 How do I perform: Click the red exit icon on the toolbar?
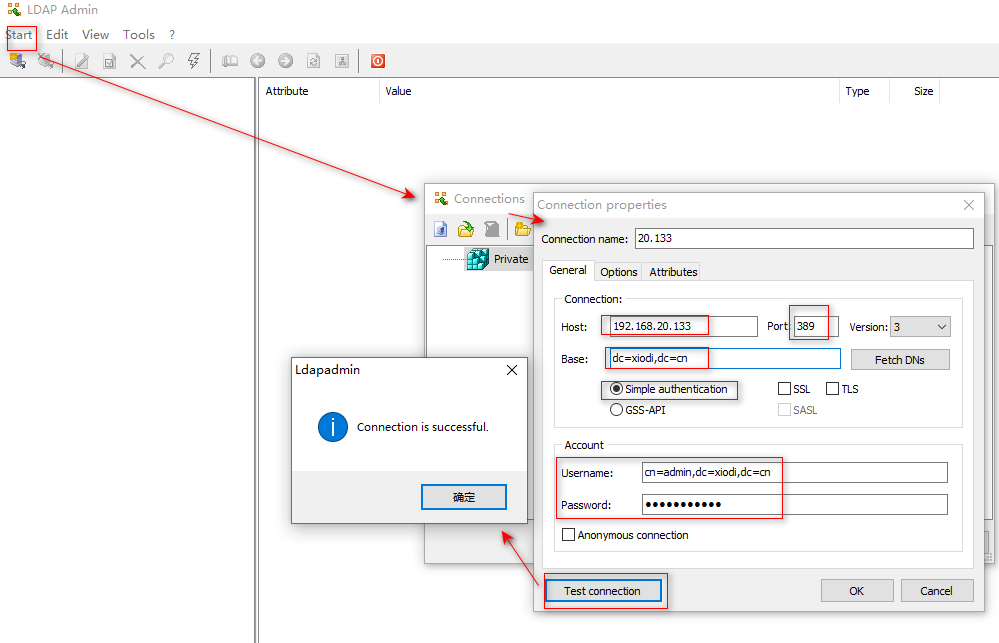tap(377, 60)
